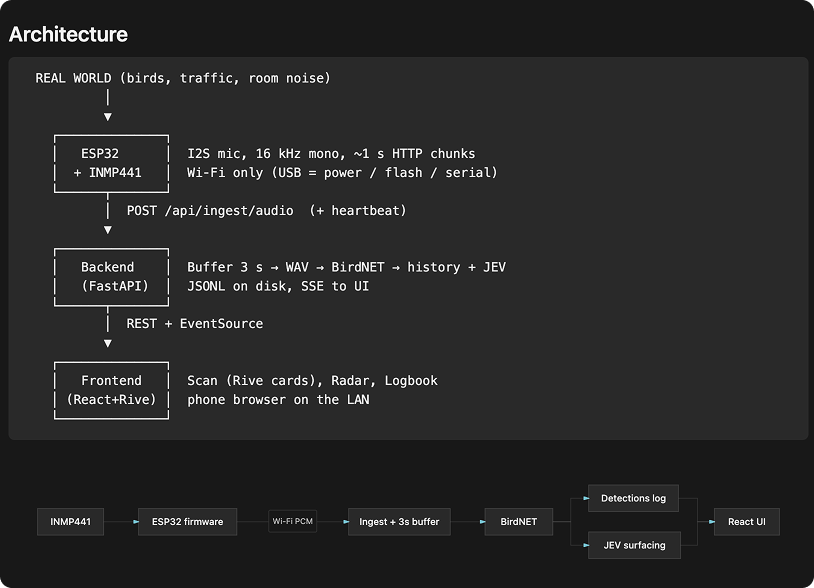Viewport: 814px width, 588px height.
Task: Select the "Detections log" flow node
Action: click(633, 498)
